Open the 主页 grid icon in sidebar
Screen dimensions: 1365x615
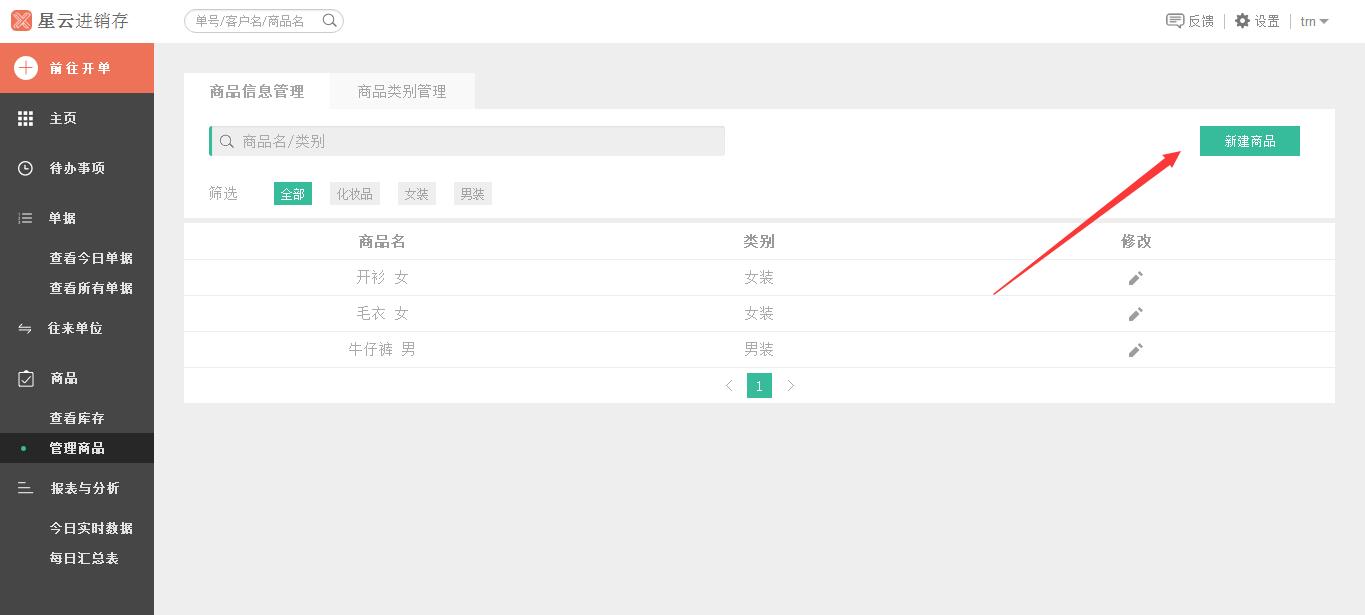(x=25, y=118)
